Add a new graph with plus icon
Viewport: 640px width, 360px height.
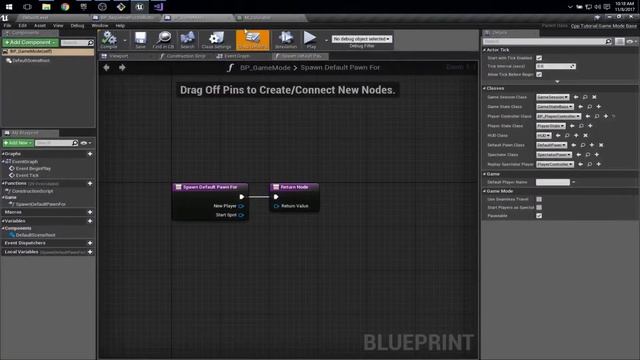[90, 154]
